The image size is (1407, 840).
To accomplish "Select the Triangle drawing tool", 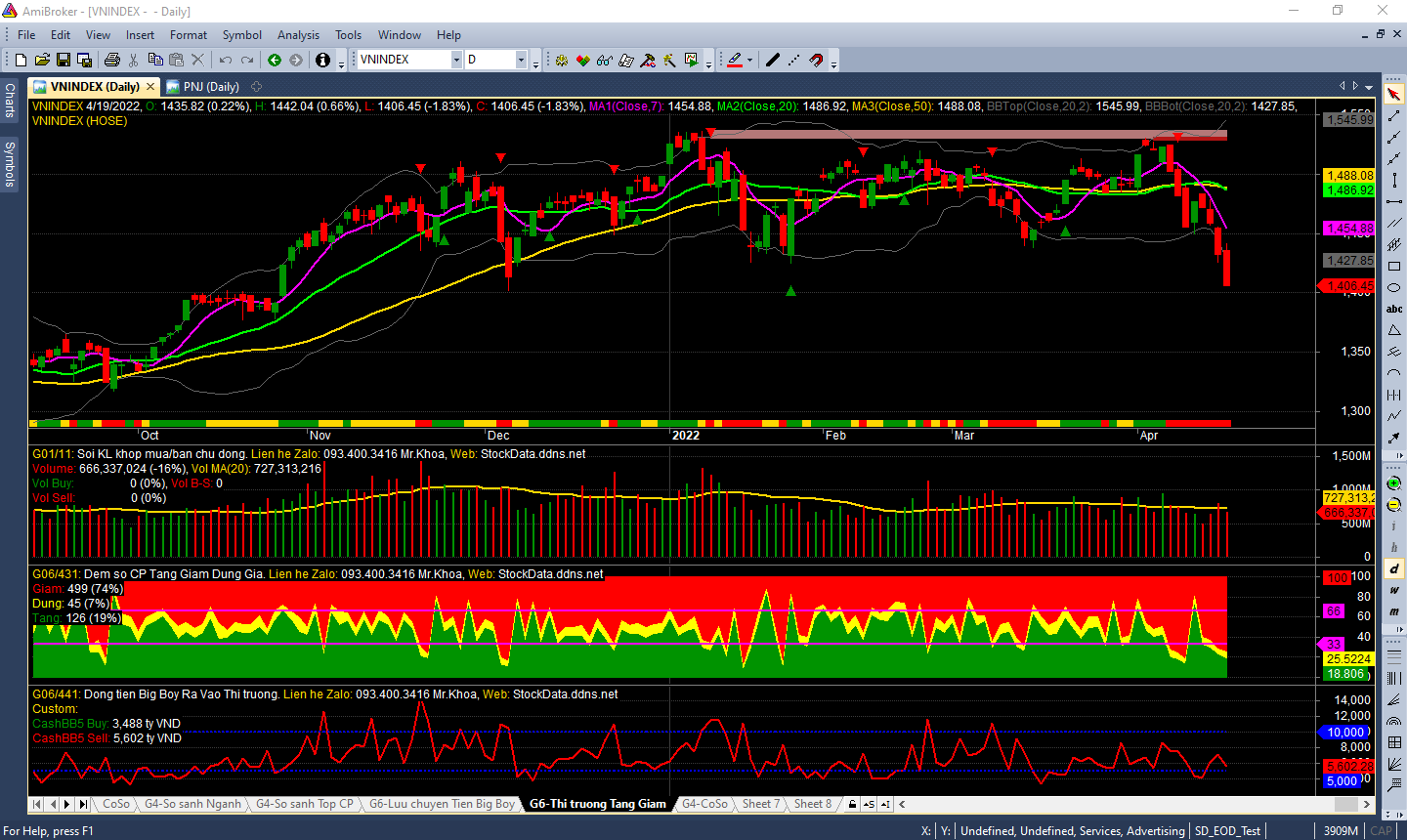I will tap(1394, 330).
